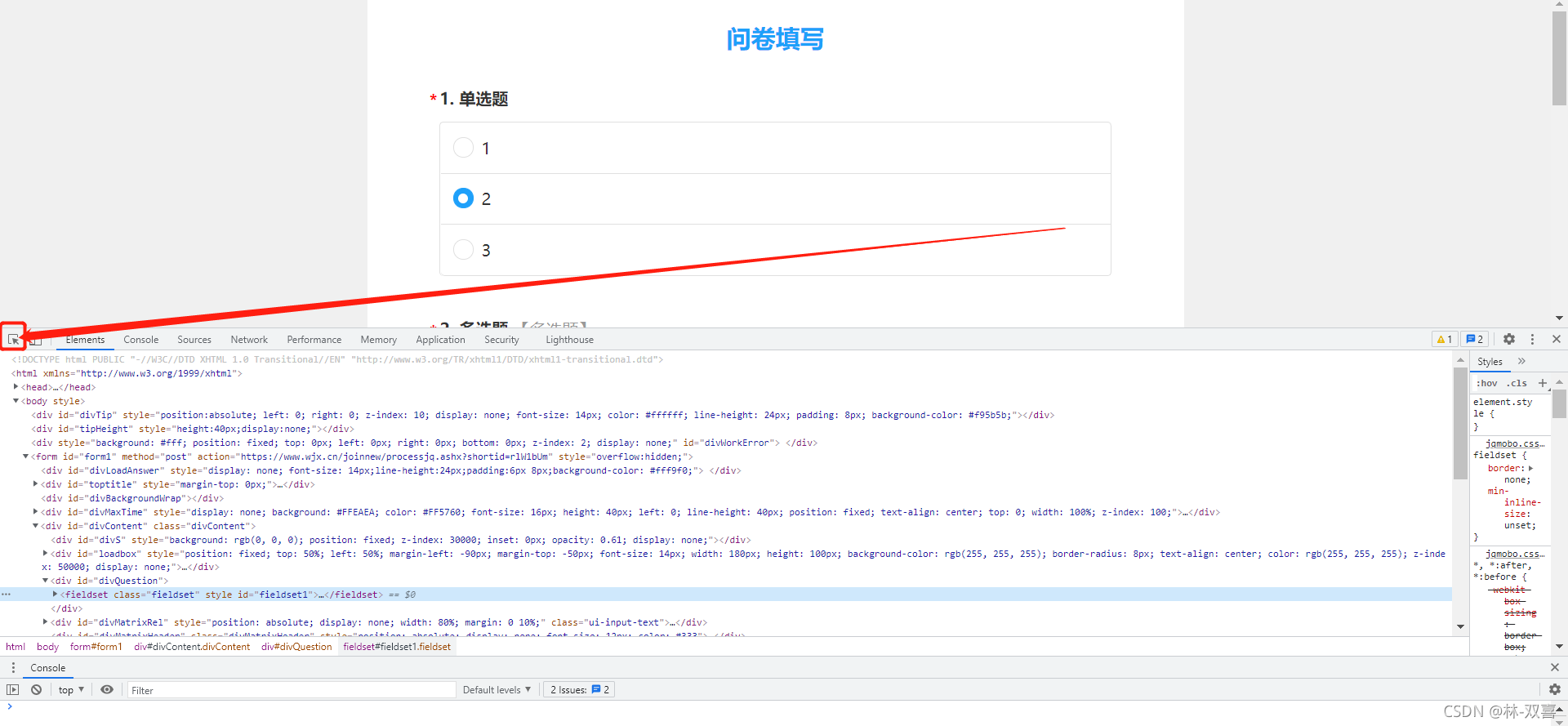Click the divTip div line in DOM tree

(x=542, y=415)
